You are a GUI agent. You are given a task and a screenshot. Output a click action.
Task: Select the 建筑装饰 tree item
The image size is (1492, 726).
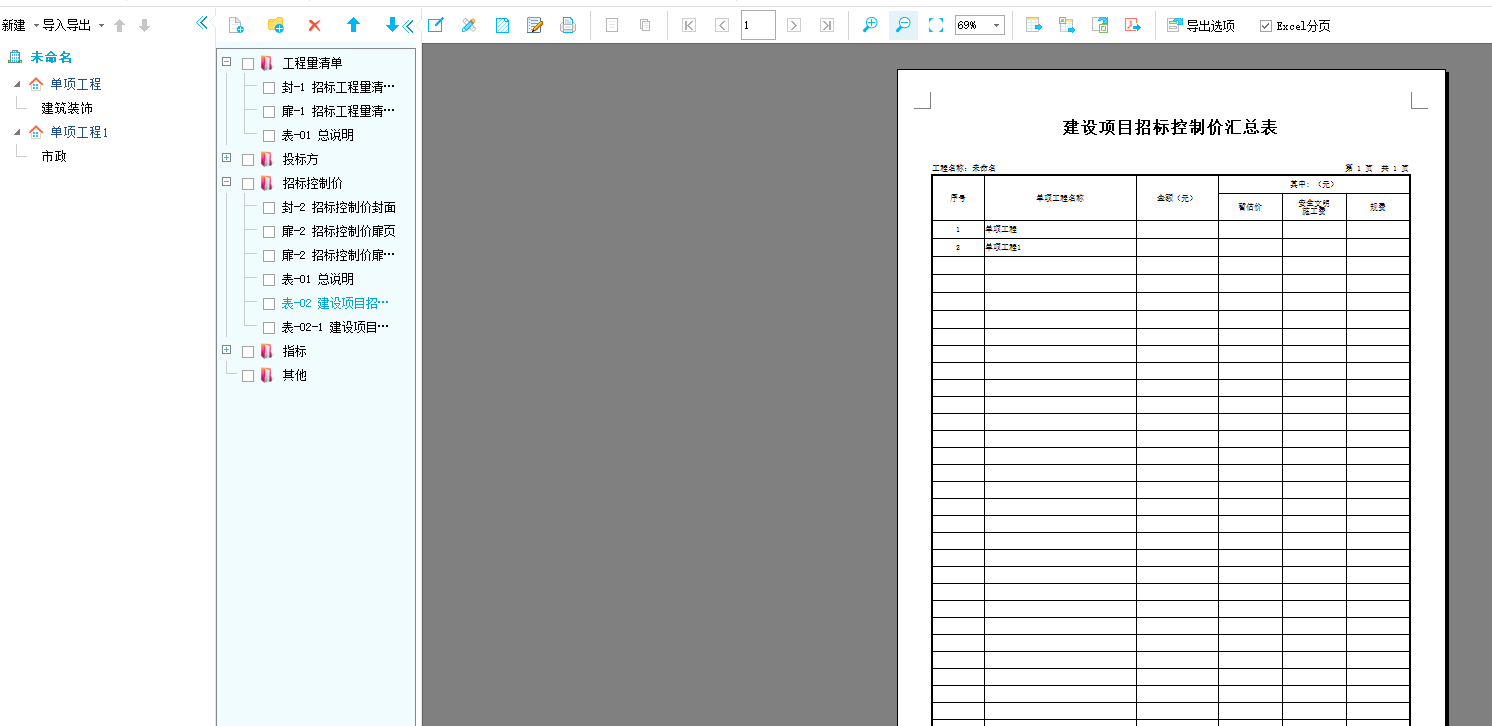(67, 108)
